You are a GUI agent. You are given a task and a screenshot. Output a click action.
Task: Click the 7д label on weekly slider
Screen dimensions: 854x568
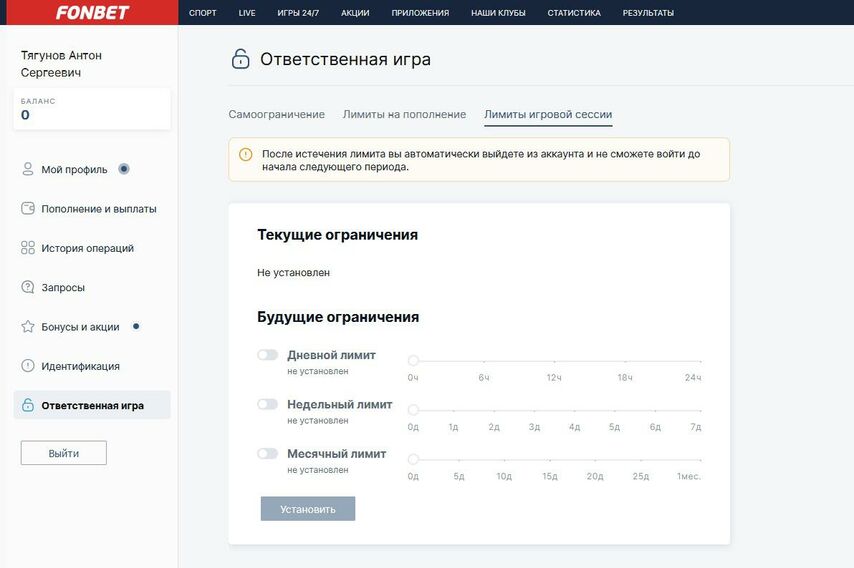point(696,427)
